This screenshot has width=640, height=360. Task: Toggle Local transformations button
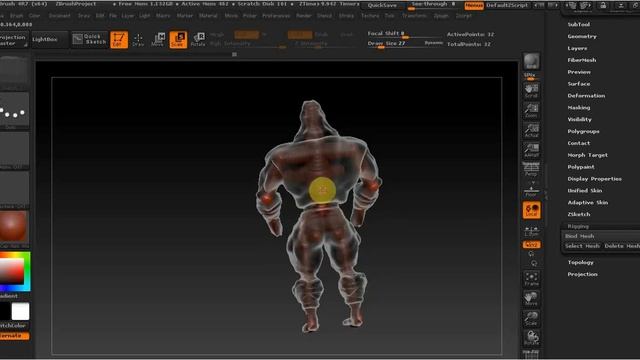coord(531,210)
